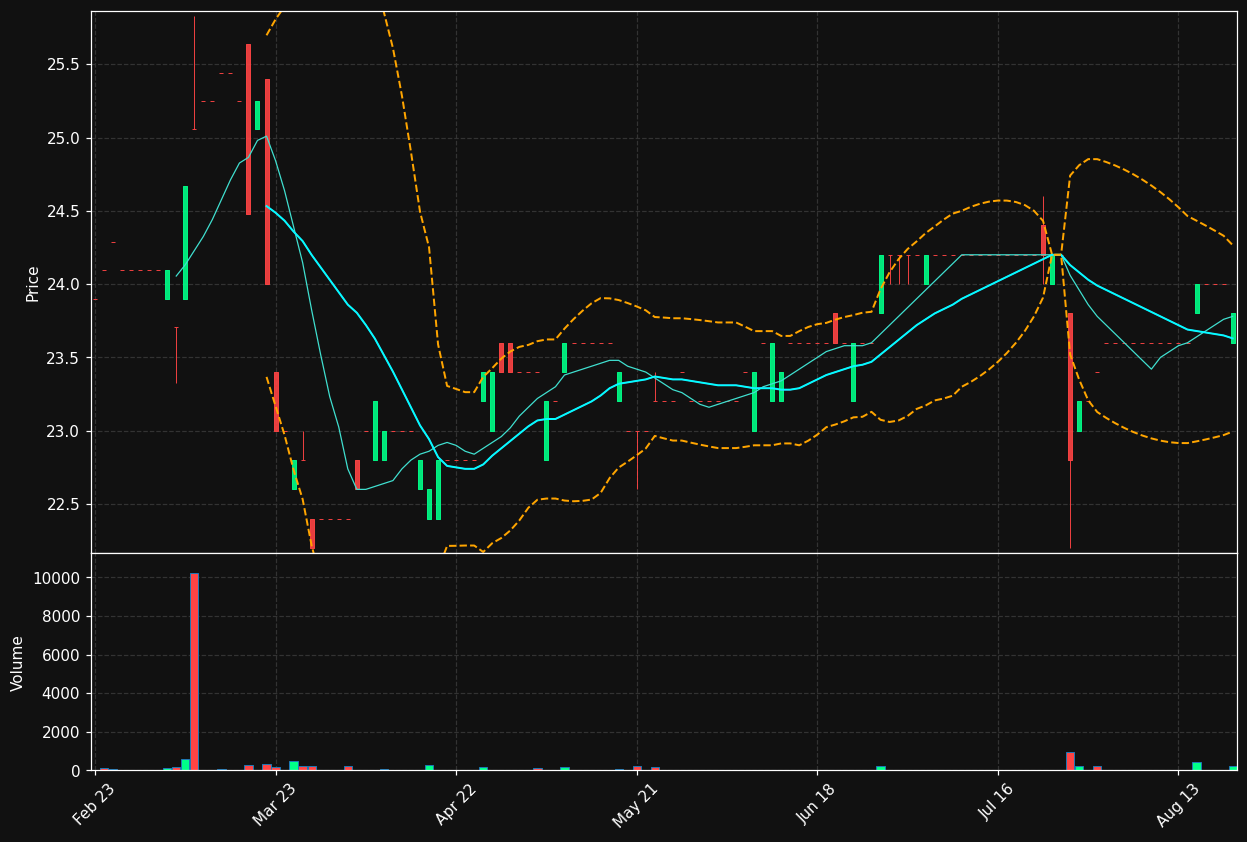Click the Volume axis title
Screen dimensions: 1247x842
[18, 662]
